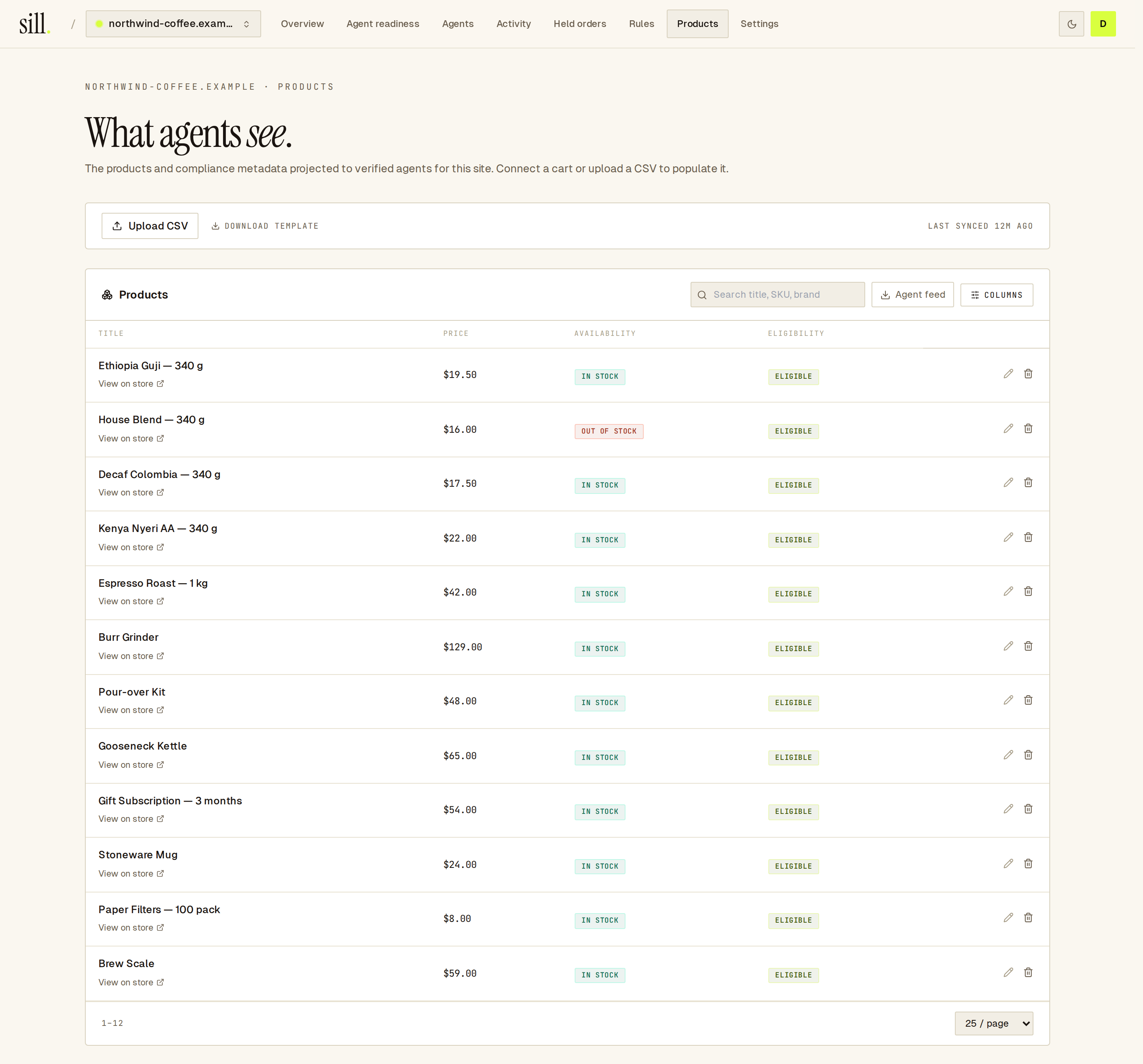View Burr Grinder on store
This screenshot has height=1064, width=1143.
point(131,655)
